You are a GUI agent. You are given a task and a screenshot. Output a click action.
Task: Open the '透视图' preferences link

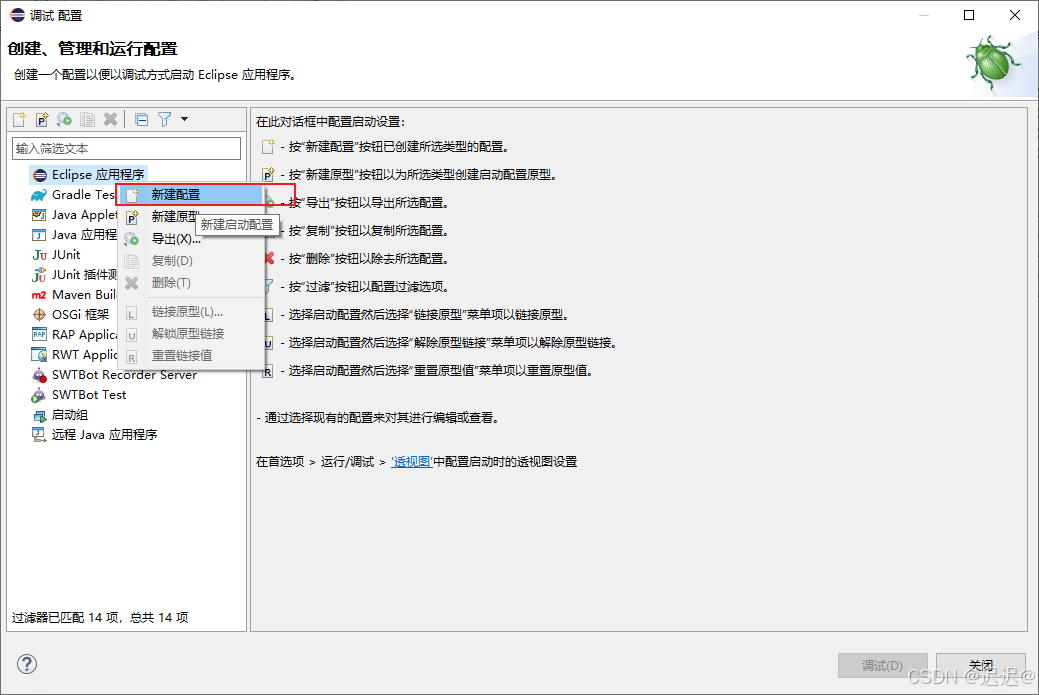[411, 462]
